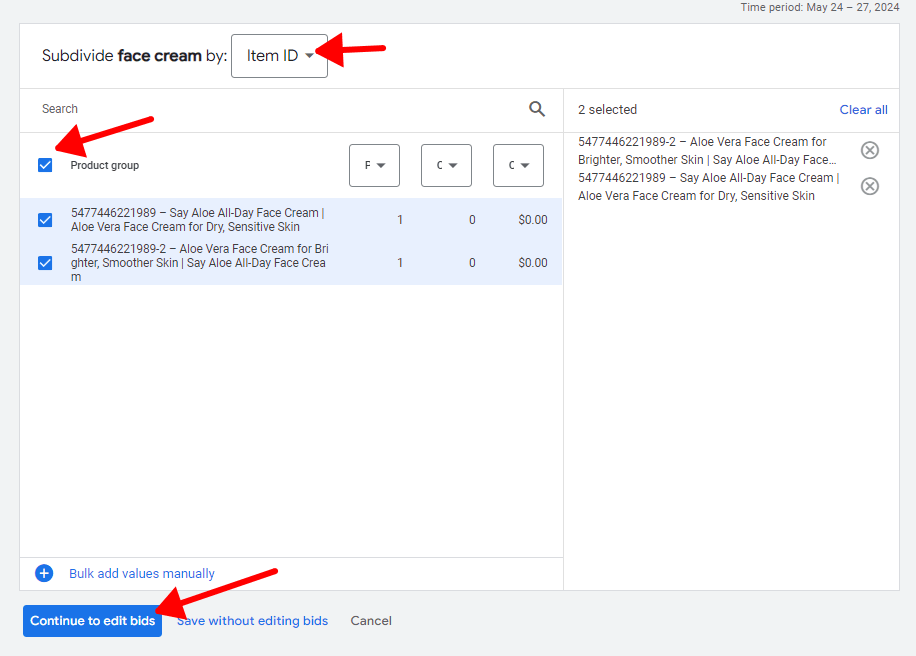Uncheck the 5477446221989 Say Aloe row checkbox
This screenshot has height=656, width=916.
coord(45,220)
